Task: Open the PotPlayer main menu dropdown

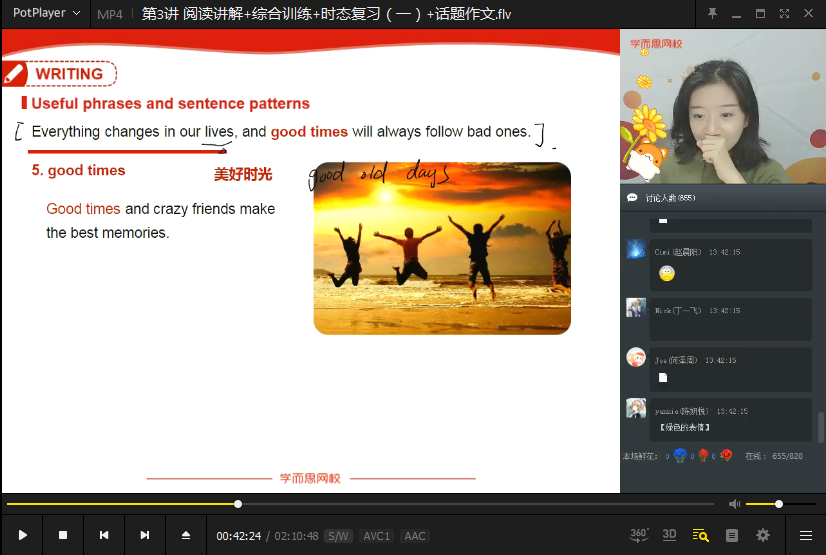Action: click(x=46, y=14)
